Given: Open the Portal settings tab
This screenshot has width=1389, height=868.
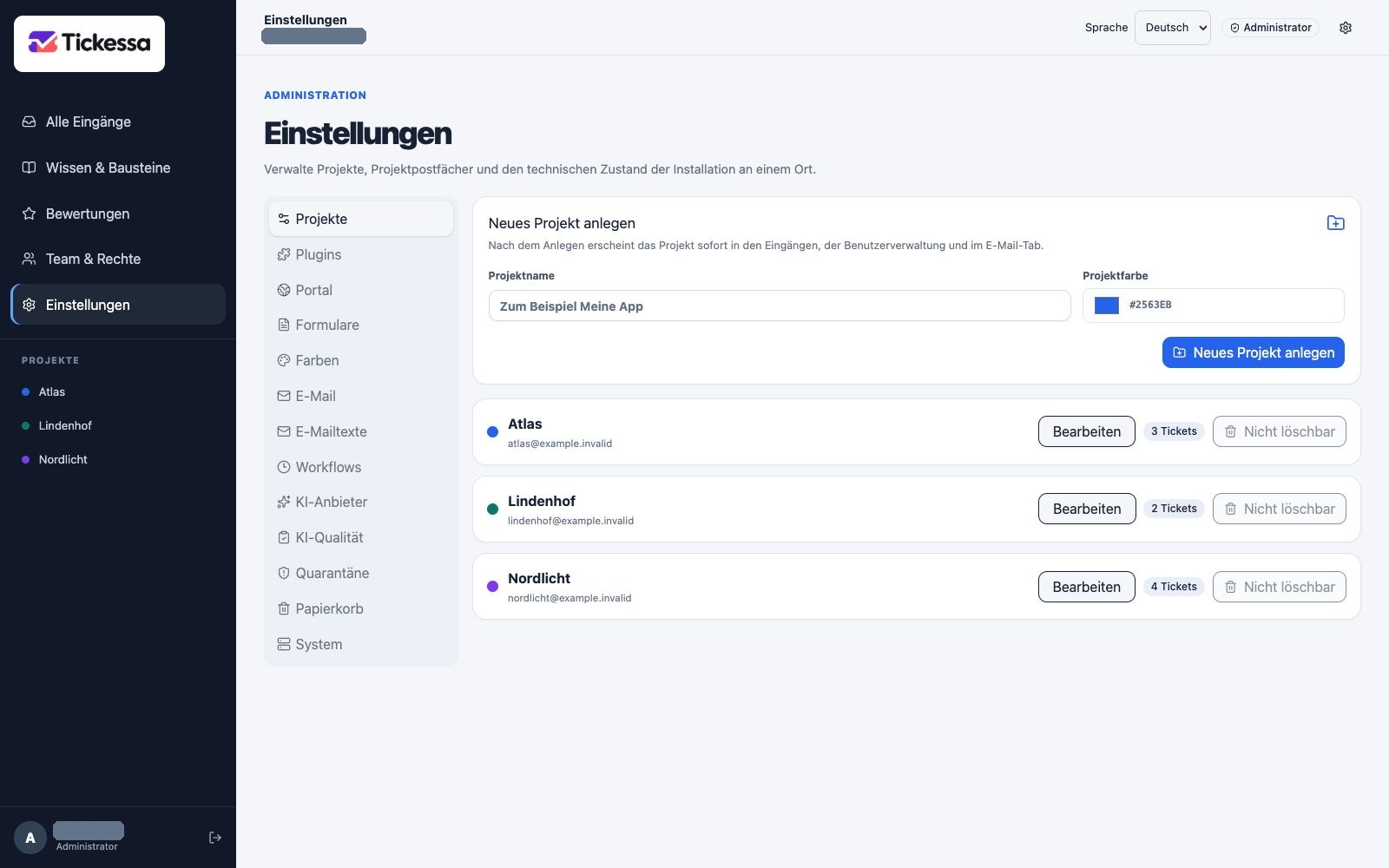Looking at the screenshot, I should pos(361,290).
